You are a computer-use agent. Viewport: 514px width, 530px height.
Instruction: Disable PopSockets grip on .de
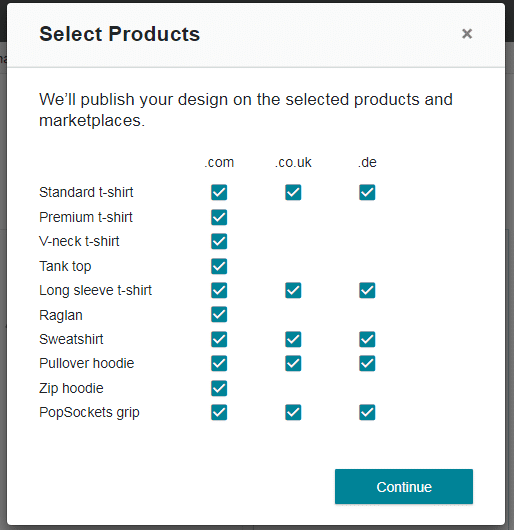click(x=367, y=412)
